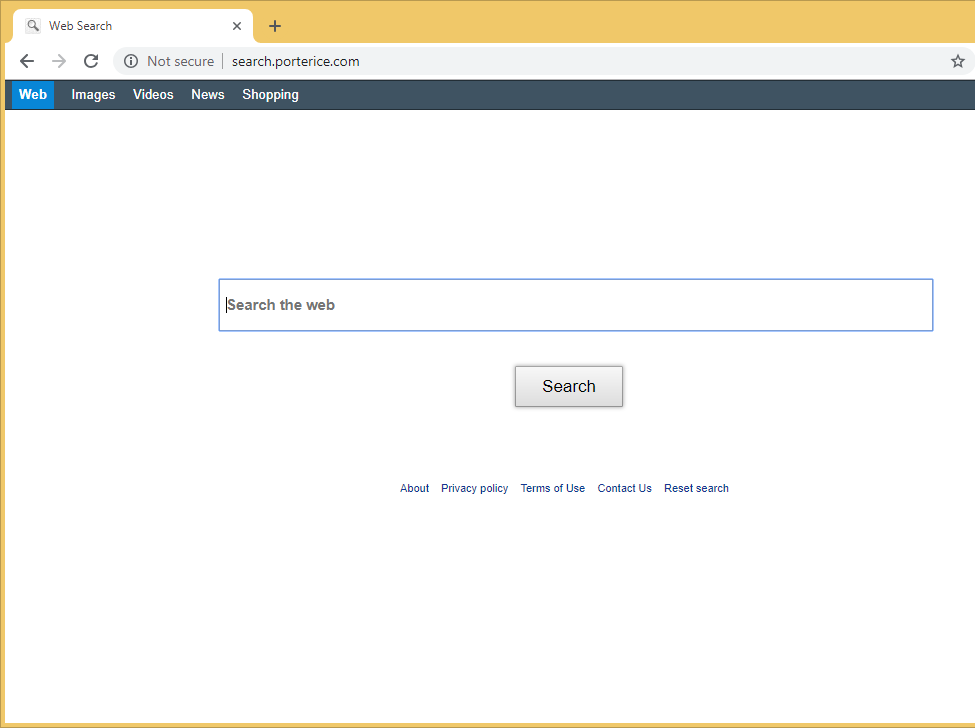This screenshot has width=975, height=728.
Task: Reload the current page
Action: [91, 61]
